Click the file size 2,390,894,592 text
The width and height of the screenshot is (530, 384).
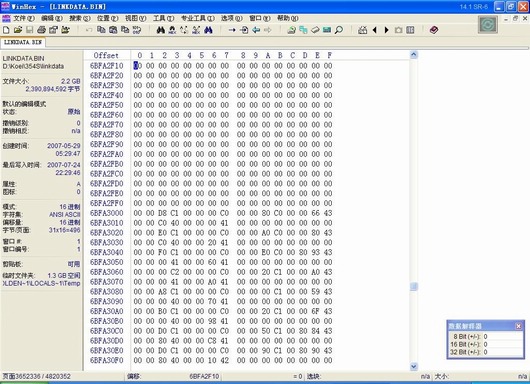53,89
